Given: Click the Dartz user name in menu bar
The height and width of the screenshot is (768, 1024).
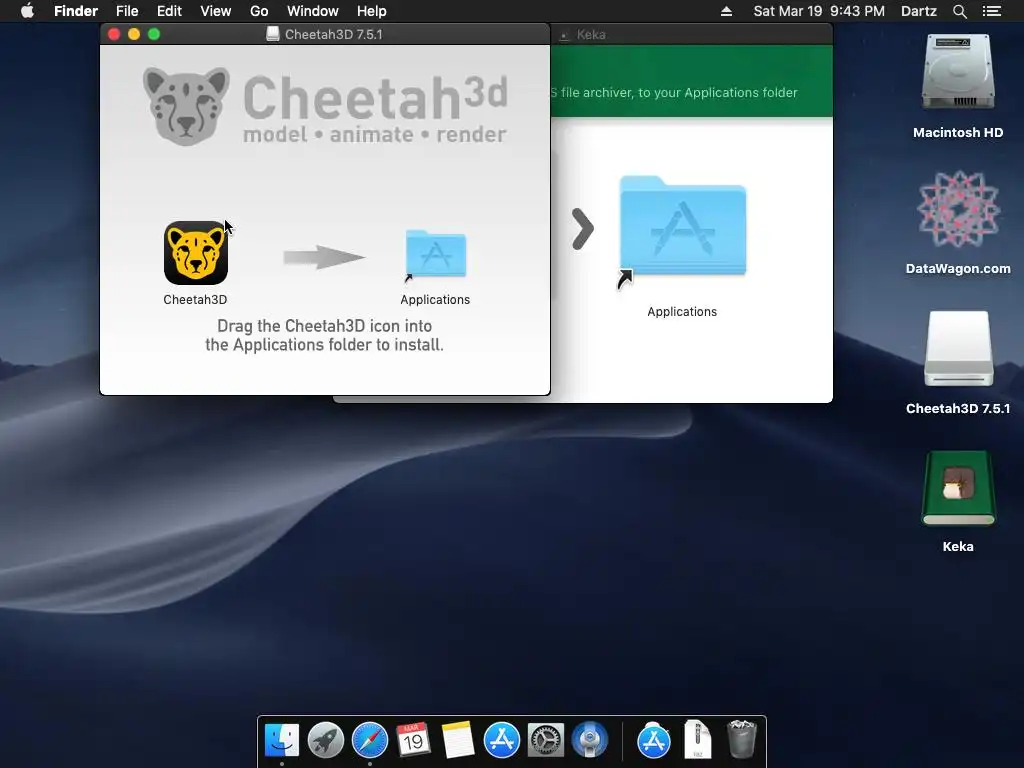Looking at the screenshot, I should [x=918, y=11].
